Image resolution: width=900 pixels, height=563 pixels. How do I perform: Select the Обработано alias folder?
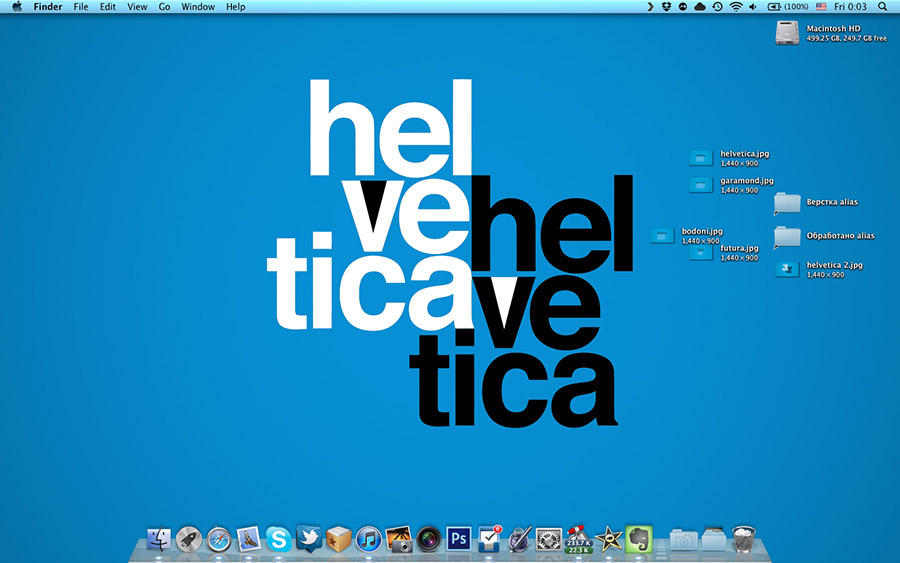787,236
